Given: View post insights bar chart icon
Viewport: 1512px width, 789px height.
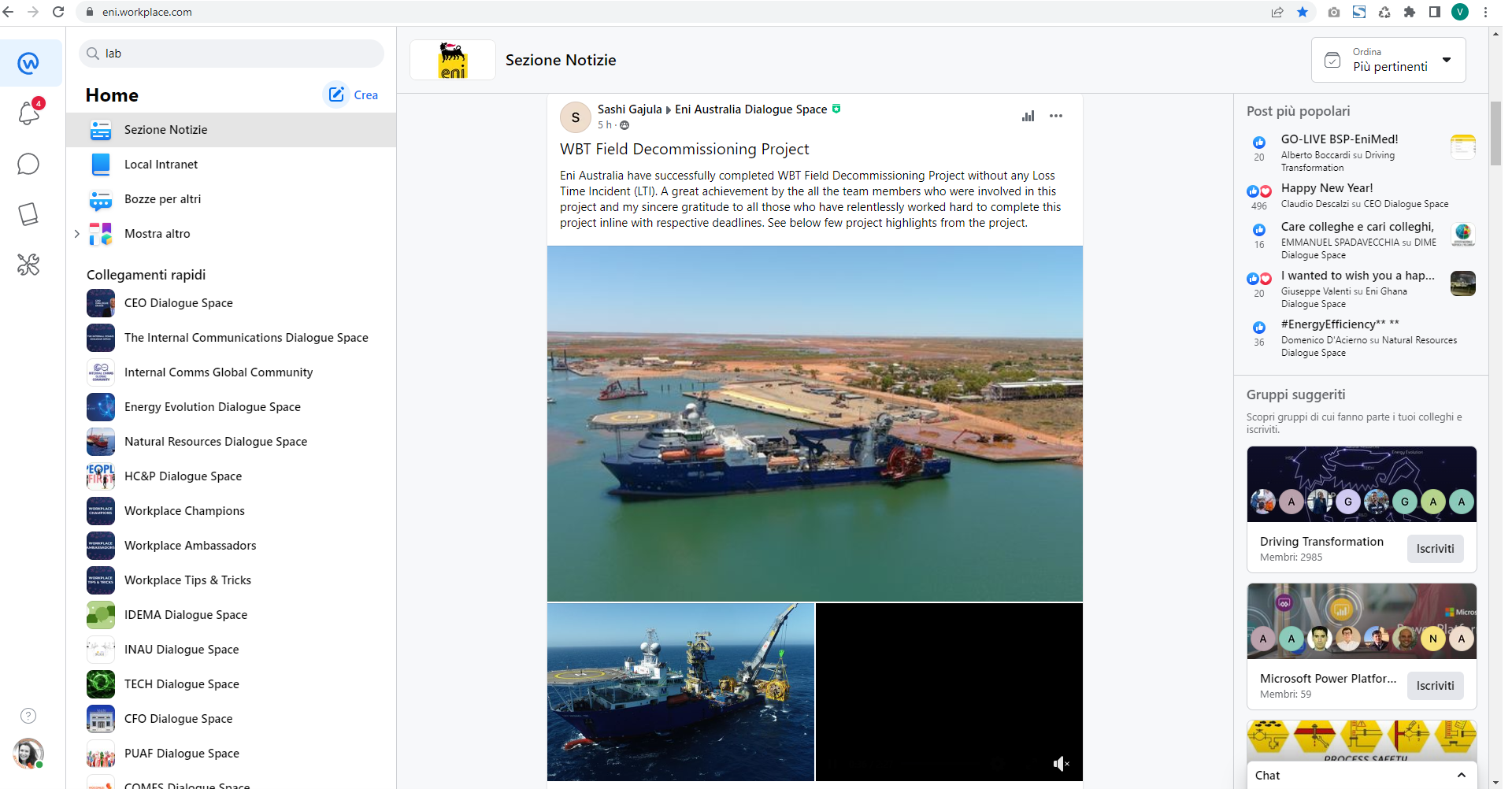Looking at the screenshot, I should (x=1028, y=116).
